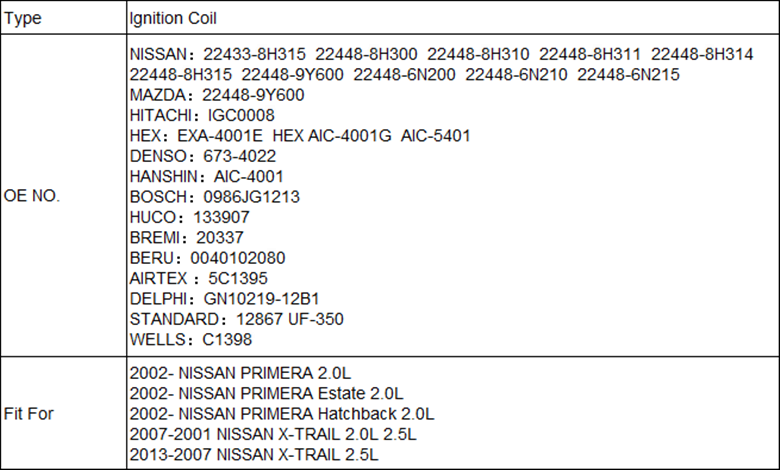Select the WELLS C1398 line
The image size is (780, 470).
pos(191,340)
